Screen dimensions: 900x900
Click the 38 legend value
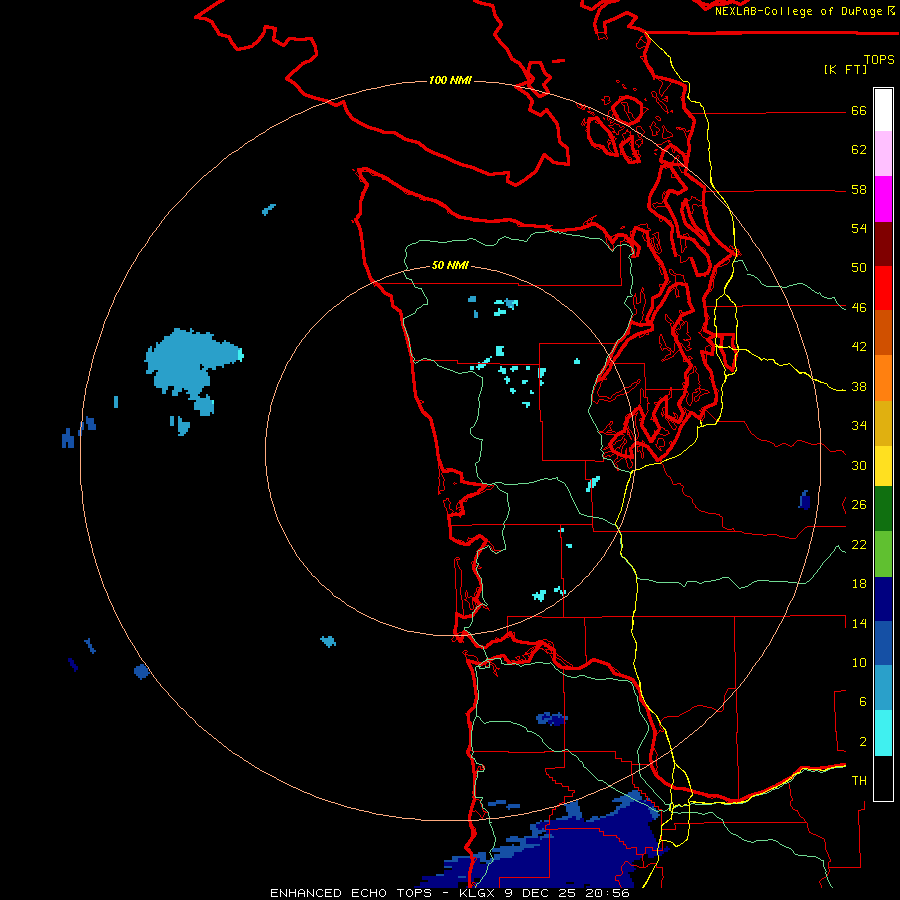pyautogui.click(x=859, y=387)
